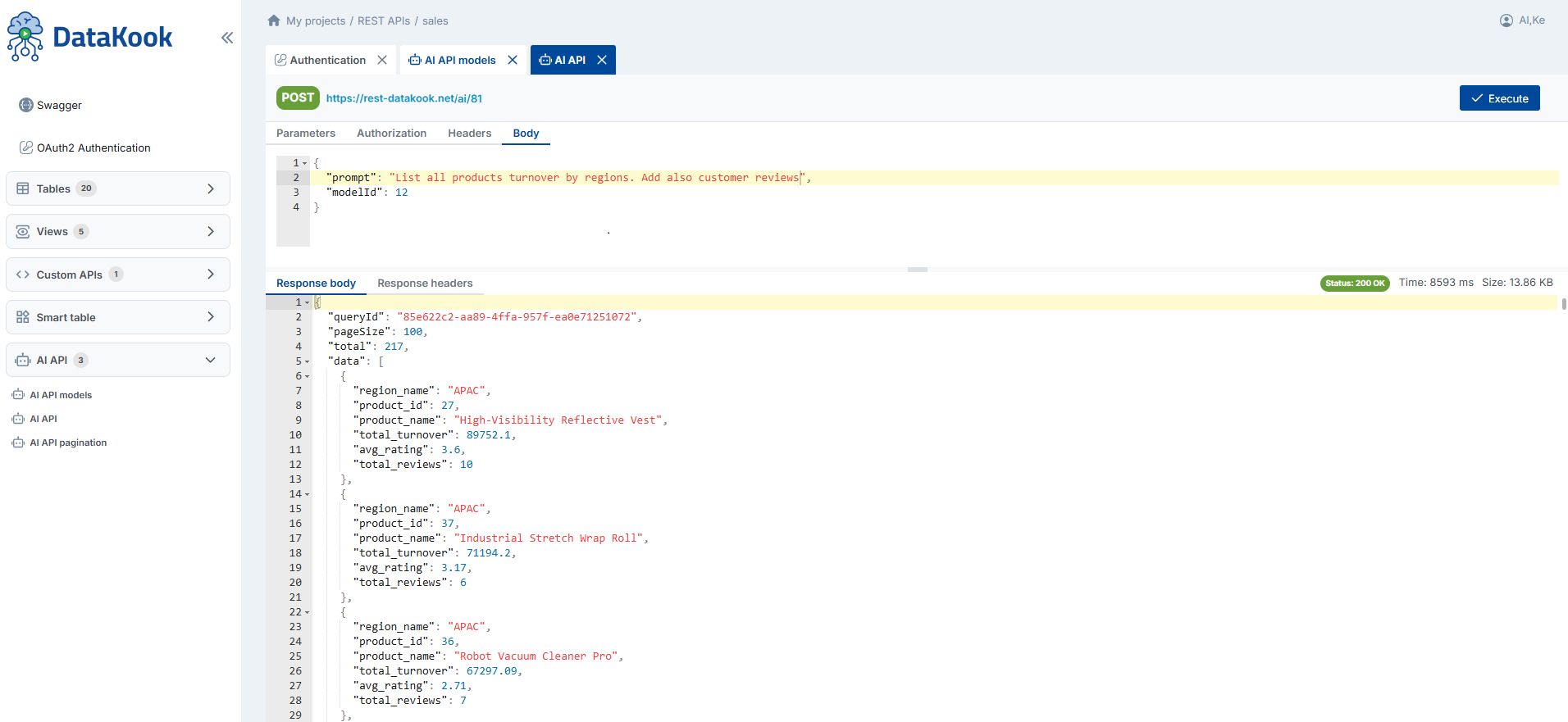1568x722 pixels.
Task: Open the Authorization tab
Action: 391,133
